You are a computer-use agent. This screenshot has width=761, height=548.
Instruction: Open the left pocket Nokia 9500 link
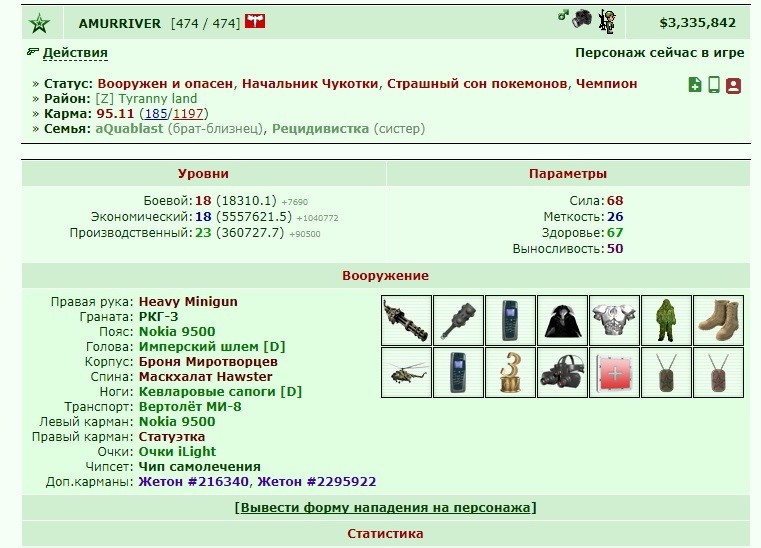[177, 421]
